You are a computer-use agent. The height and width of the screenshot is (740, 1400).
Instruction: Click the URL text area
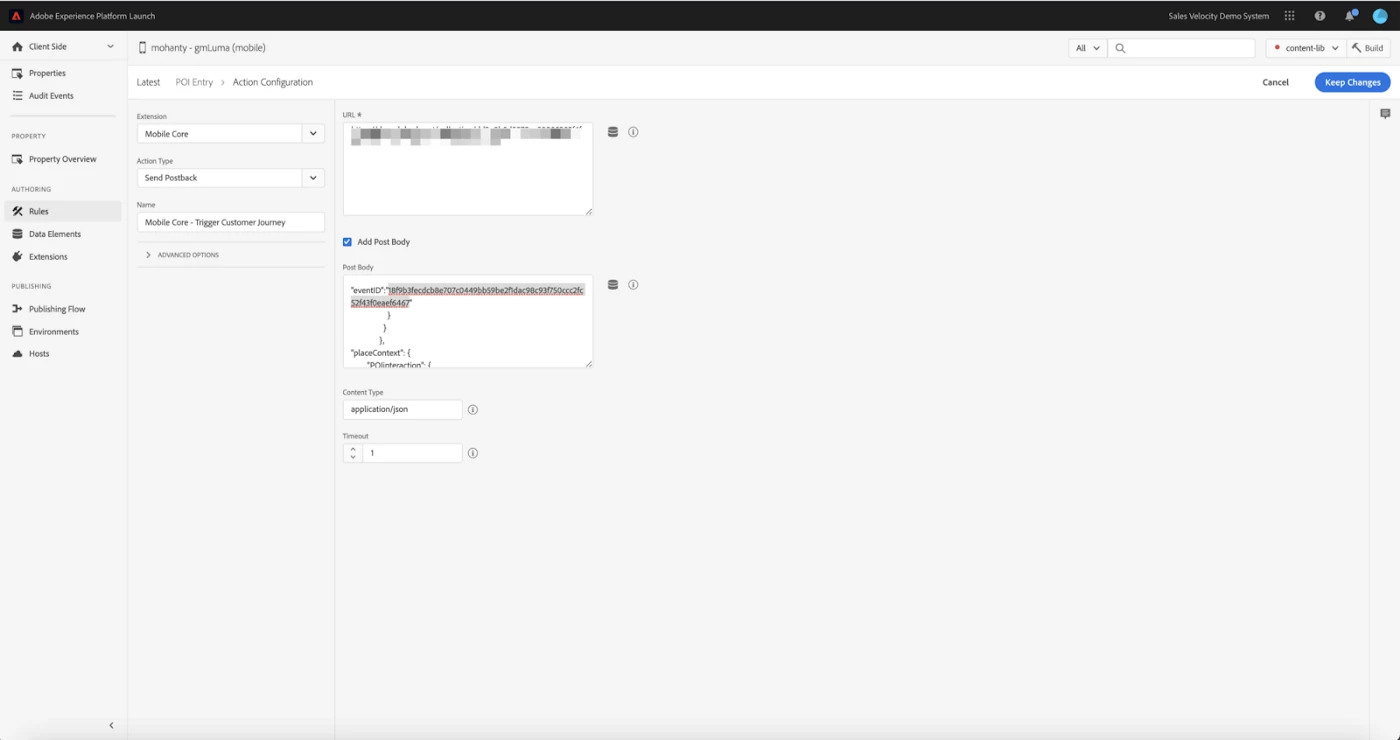pyautogui.click(x=467, y=168)
